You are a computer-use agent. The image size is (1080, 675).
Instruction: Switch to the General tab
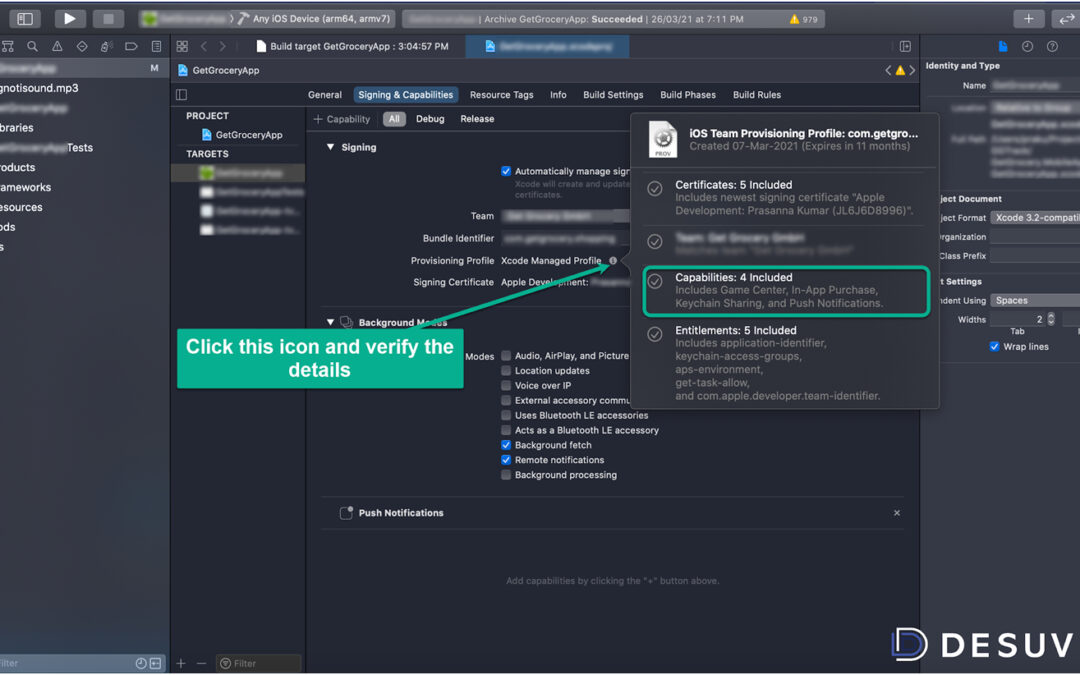point(324,95)
